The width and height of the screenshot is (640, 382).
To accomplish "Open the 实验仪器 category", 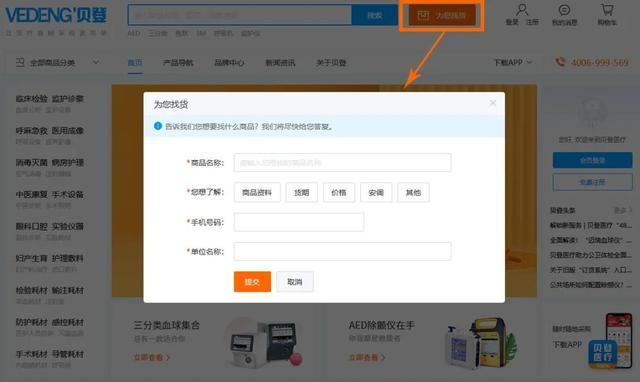I will (67, 226).
